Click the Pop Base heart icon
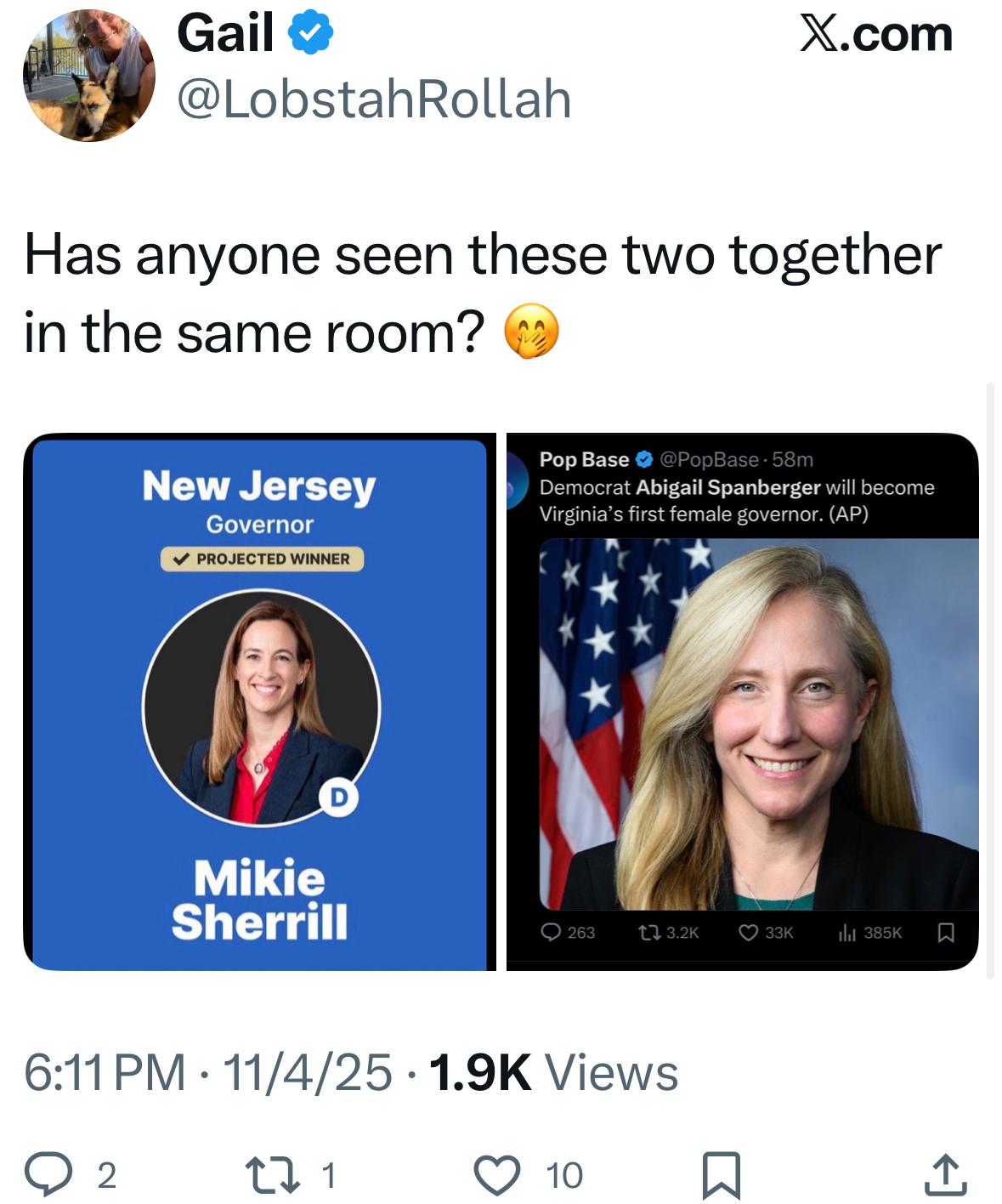Image resolution: width=1002 pixels, height=1204 pixels. click(749, 933)
